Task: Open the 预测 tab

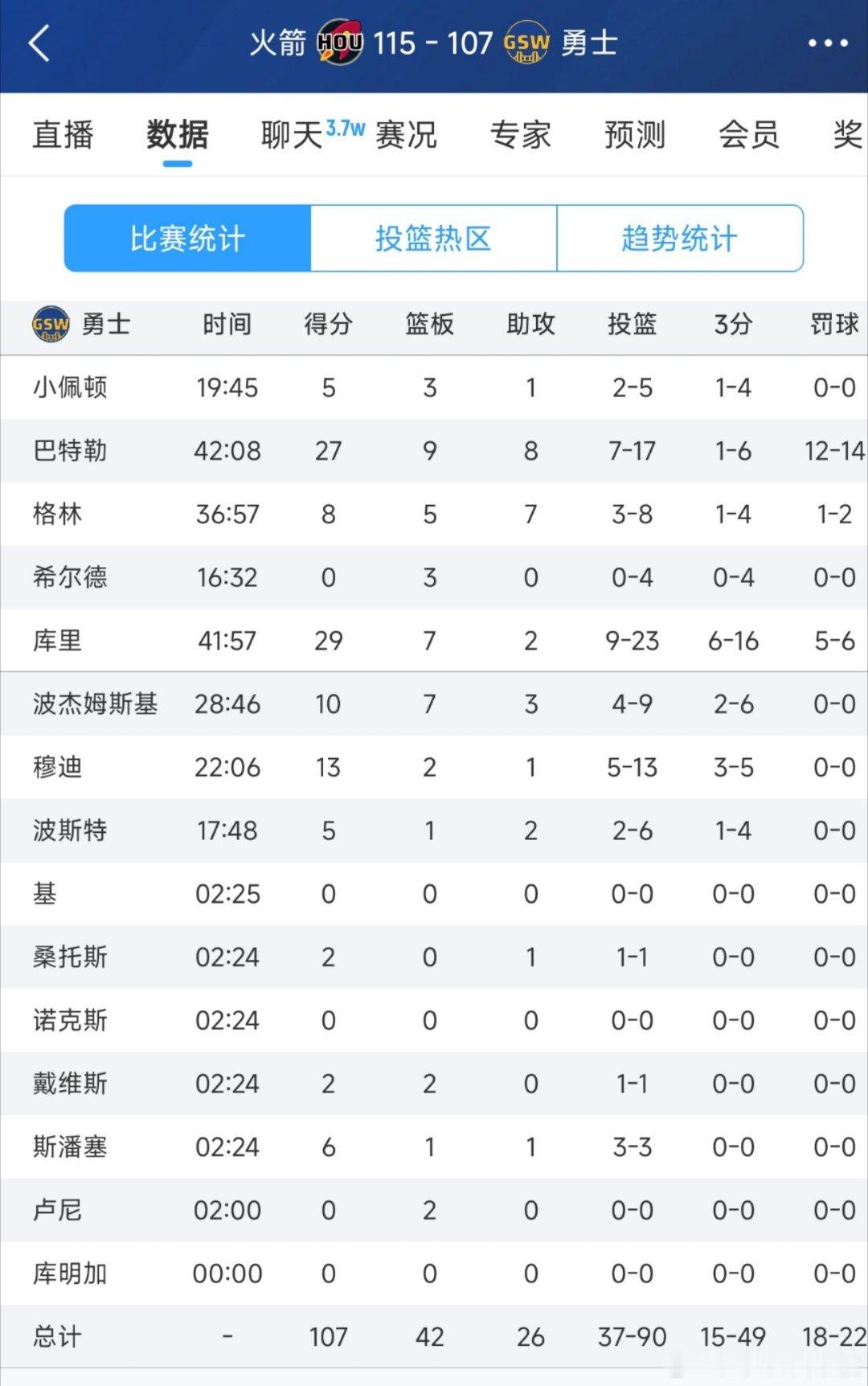Action: (635, 134)
